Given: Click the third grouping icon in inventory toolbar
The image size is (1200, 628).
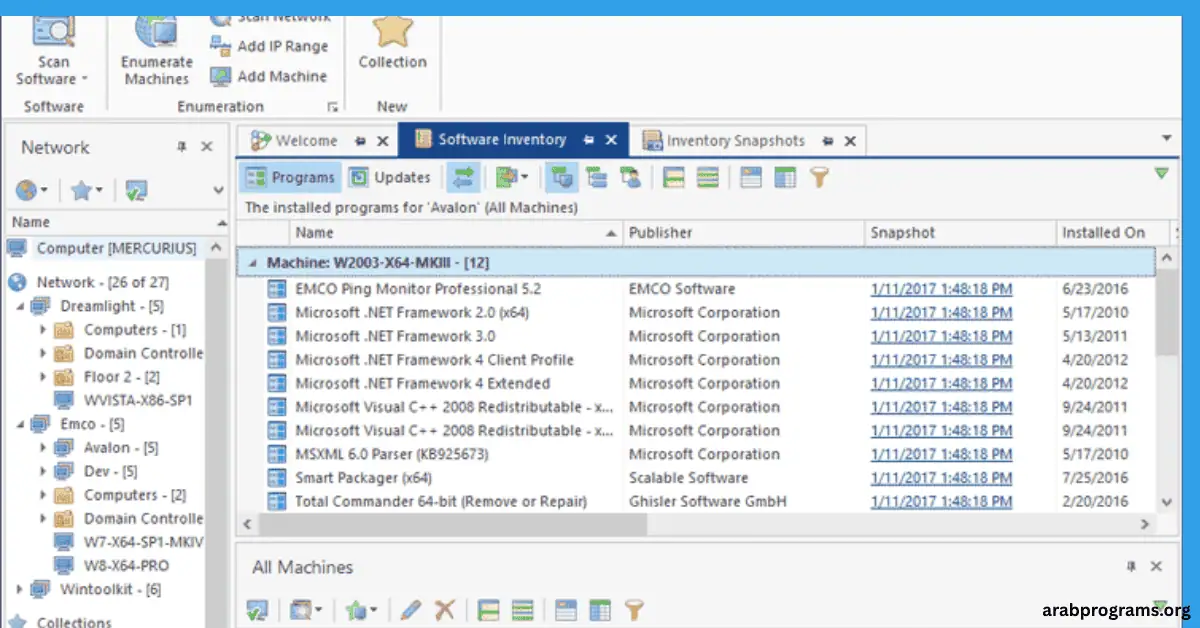Looking at the screenshot, I should (x=630, y=178).
